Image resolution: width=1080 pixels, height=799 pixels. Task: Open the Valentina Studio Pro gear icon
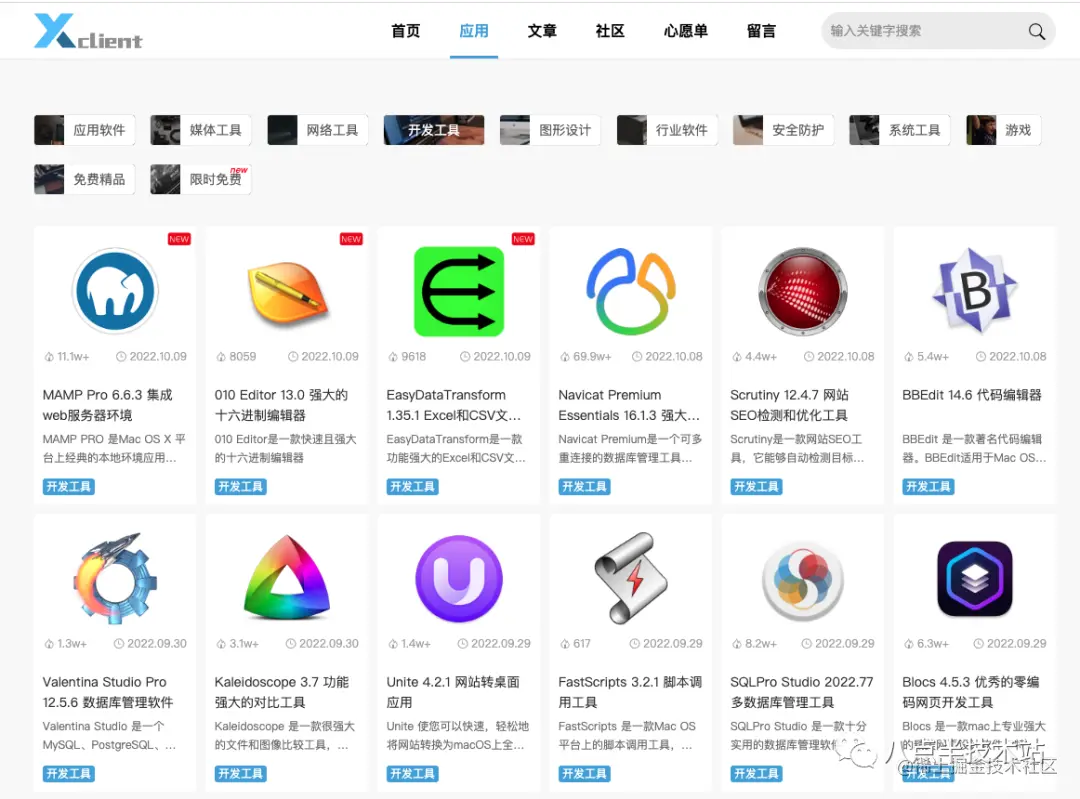tap(115, 578)
